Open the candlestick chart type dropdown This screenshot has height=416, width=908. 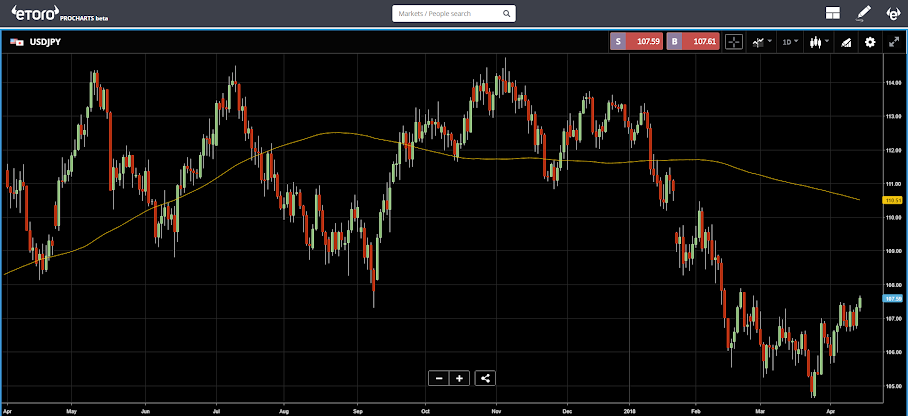point(819,42)
